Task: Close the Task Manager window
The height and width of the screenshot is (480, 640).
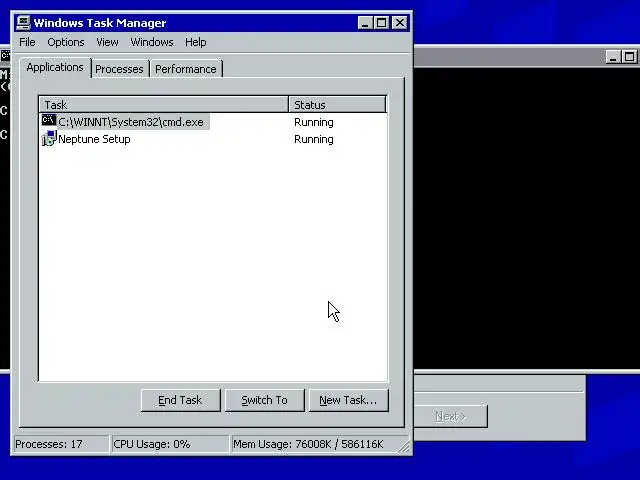Action: point(400,22)
